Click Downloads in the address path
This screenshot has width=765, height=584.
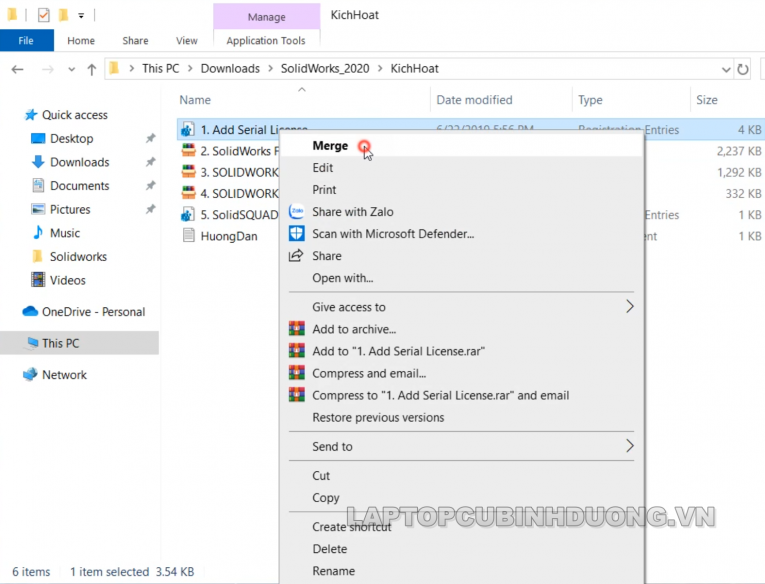point(230,68)
